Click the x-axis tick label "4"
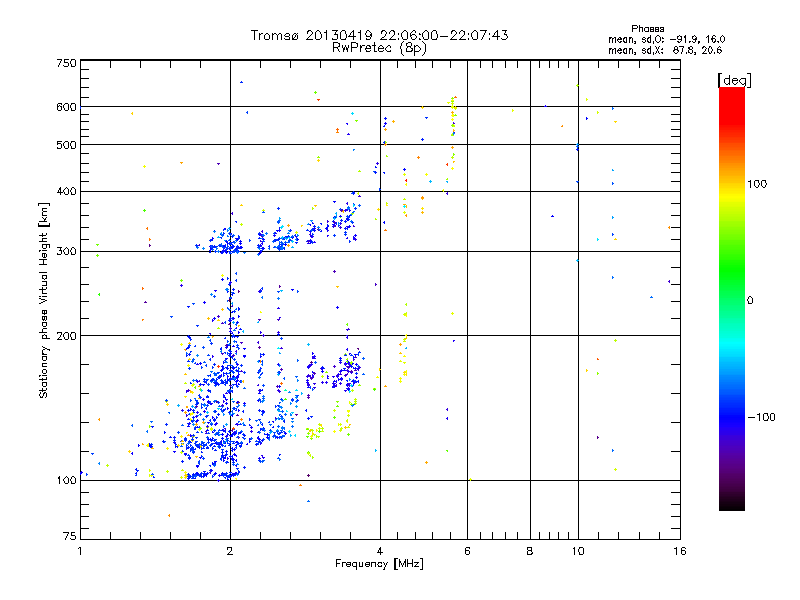800x600 pixels. 380,551
